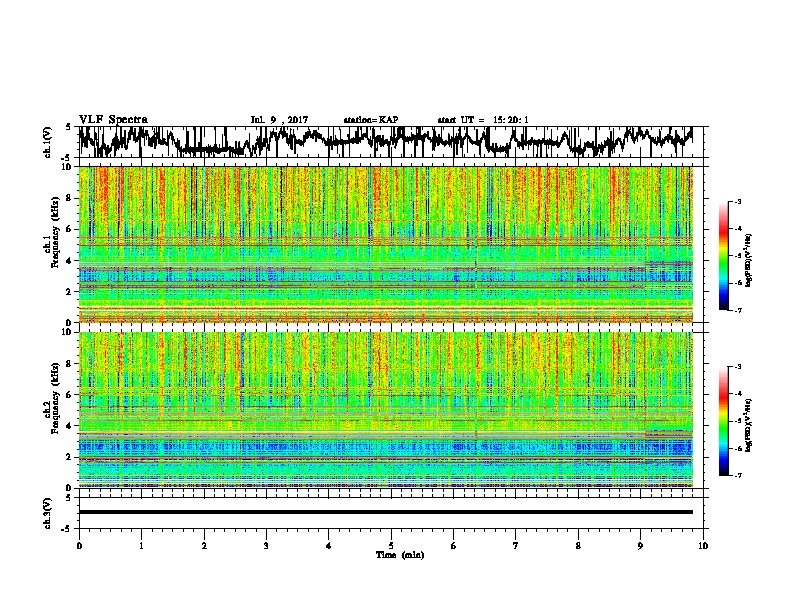
Task: Click the "VLF Spectra" plot title
Action: click(x=113, y=120)
